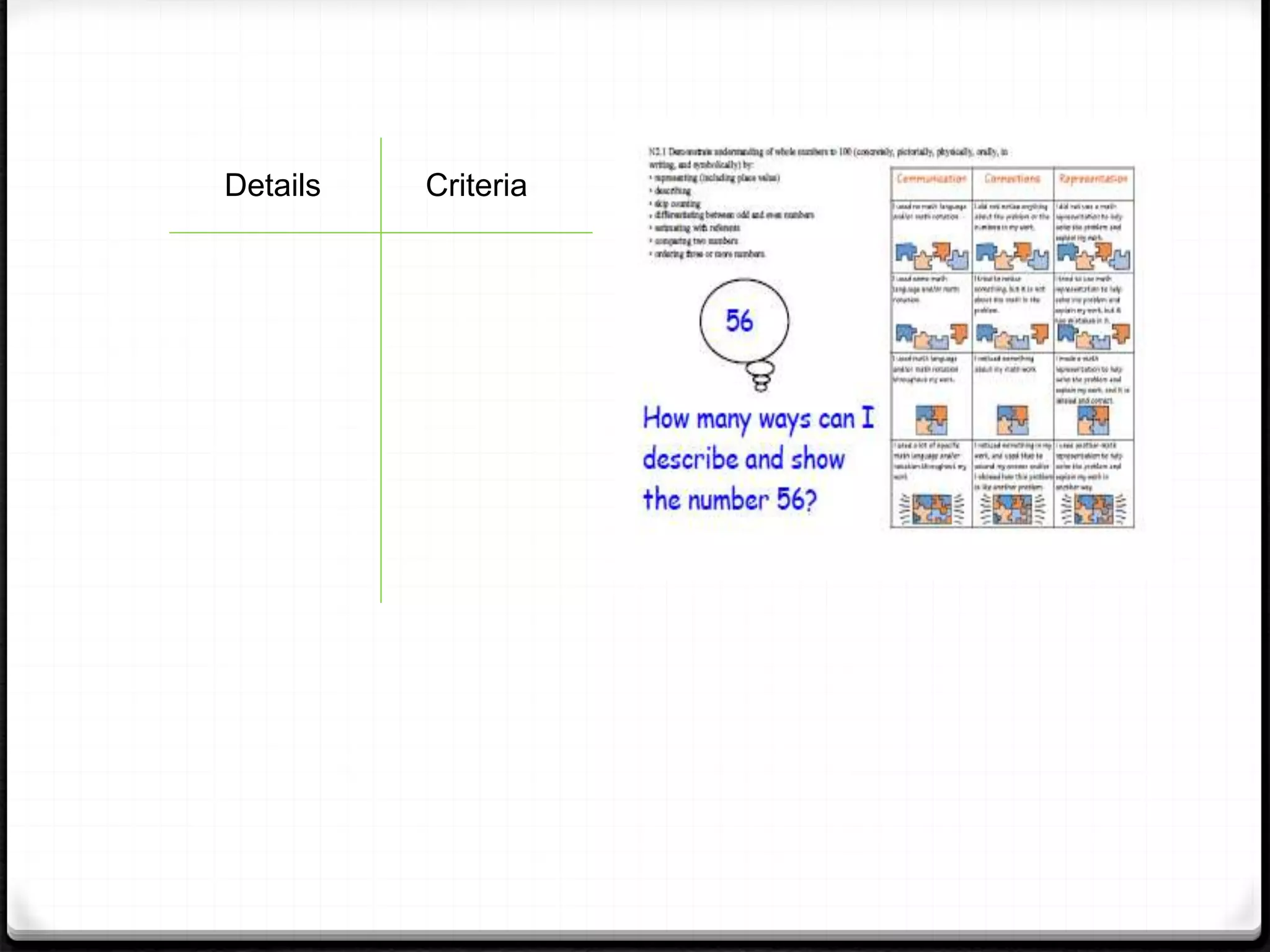This screenshot has height=952, width=1270.
Task: Click the "Representation" rubric header
Action: tap(1093, 179)
